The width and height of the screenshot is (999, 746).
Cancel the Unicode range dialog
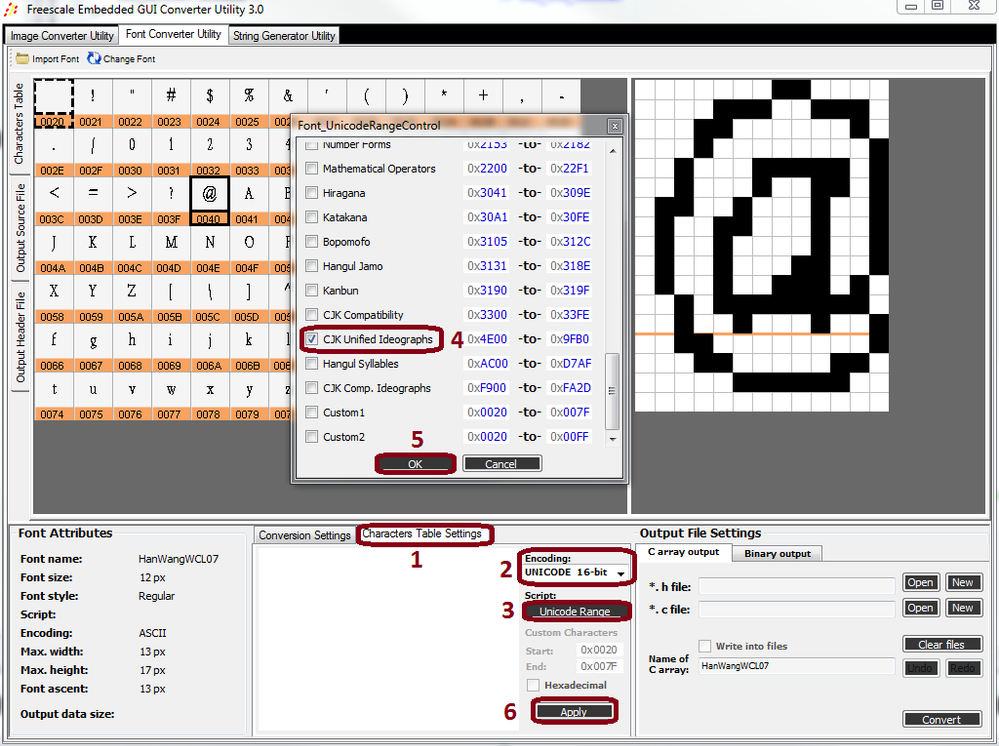coord(501,464)
